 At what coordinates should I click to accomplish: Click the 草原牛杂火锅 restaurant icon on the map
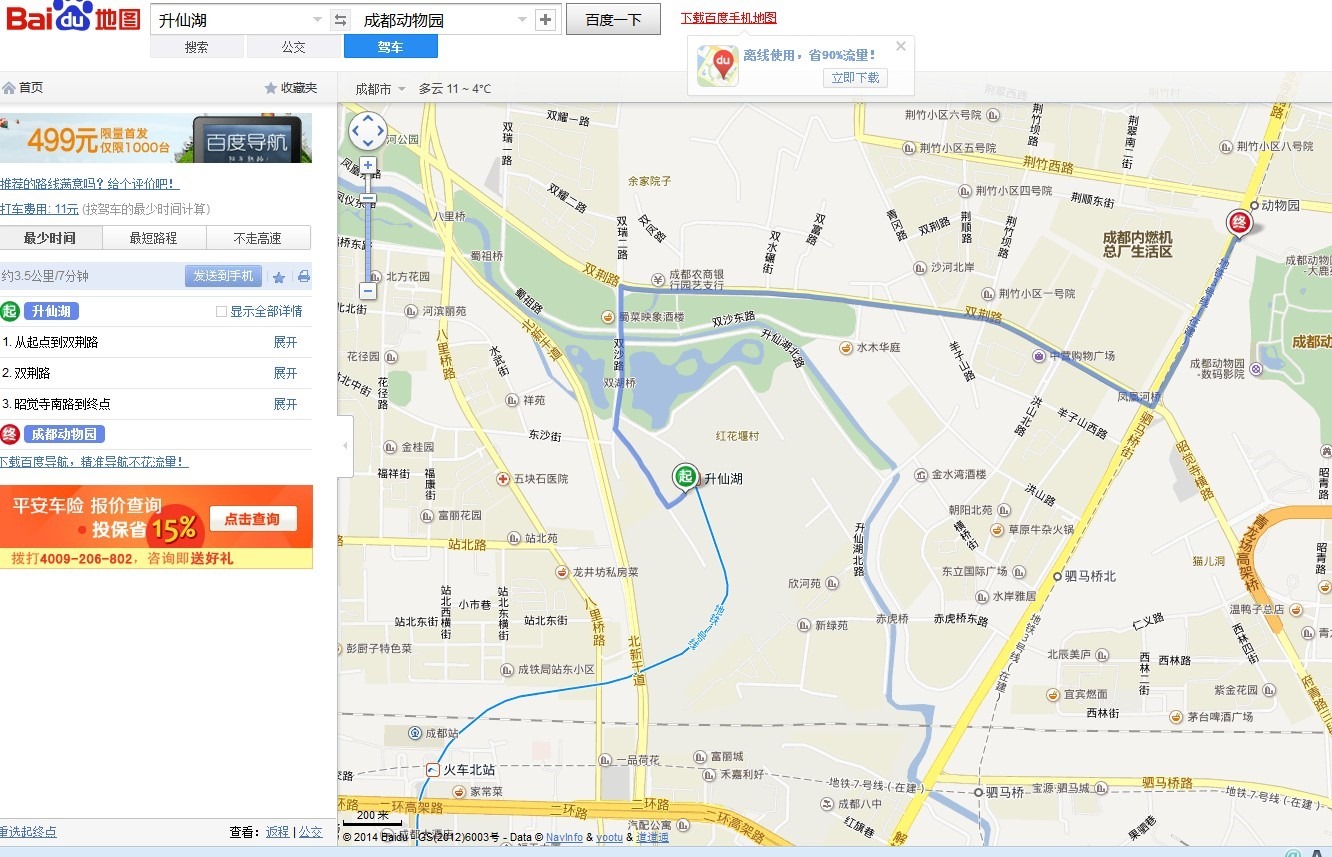click(997, 530)
